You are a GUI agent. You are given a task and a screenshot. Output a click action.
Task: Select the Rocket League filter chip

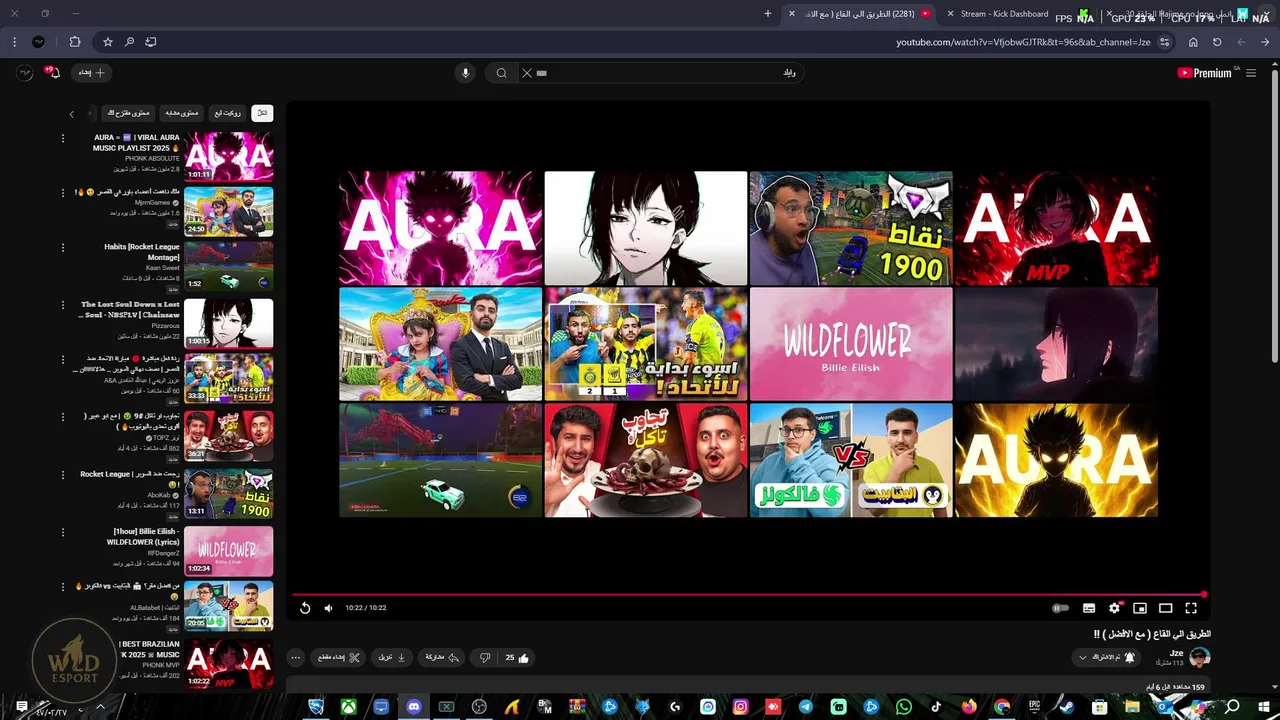click(x=227, y=113)
